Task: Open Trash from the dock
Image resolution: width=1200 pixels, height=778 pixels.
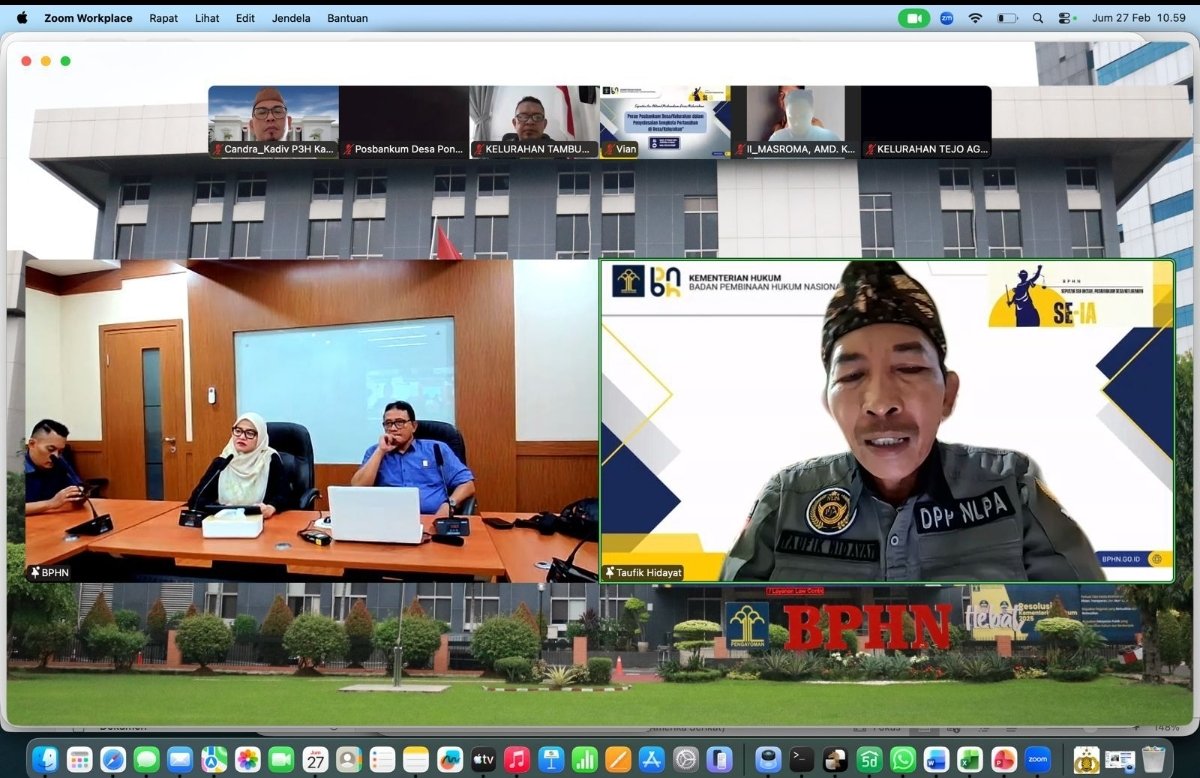Action: tap(1154, 759)
